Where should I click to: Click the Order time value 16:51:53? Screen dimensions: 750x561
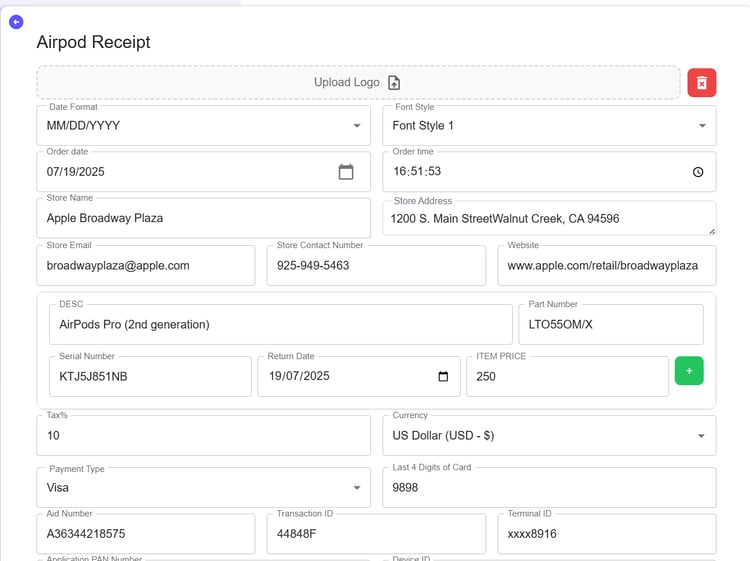(417, 171)
